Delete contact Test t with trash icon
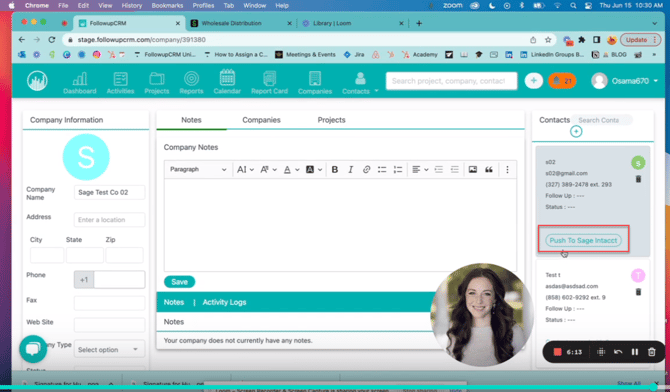Image resolution: width=670 pixels, height=392 pixels. pyautogui.click(x=638, y=292)
